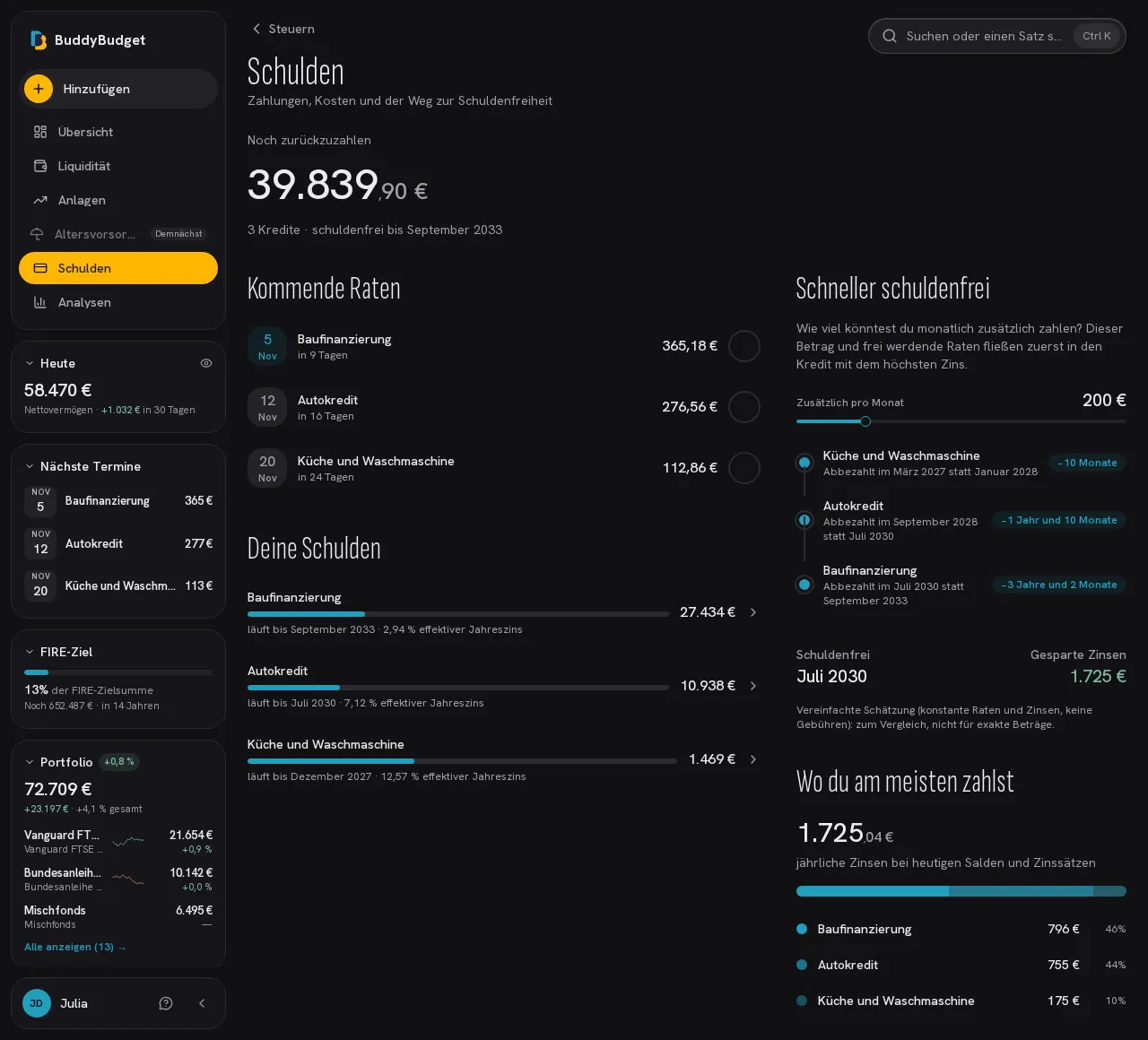The height and width of the screenshot is (1040, 1148).
Task: Click the +0,8 % Portfolio badge
Action: pos(119,762)
